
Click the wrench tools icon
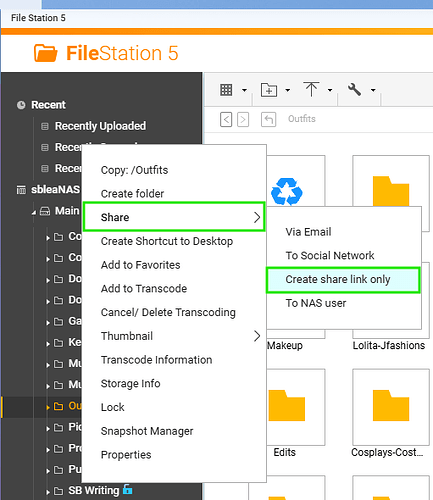355,90
